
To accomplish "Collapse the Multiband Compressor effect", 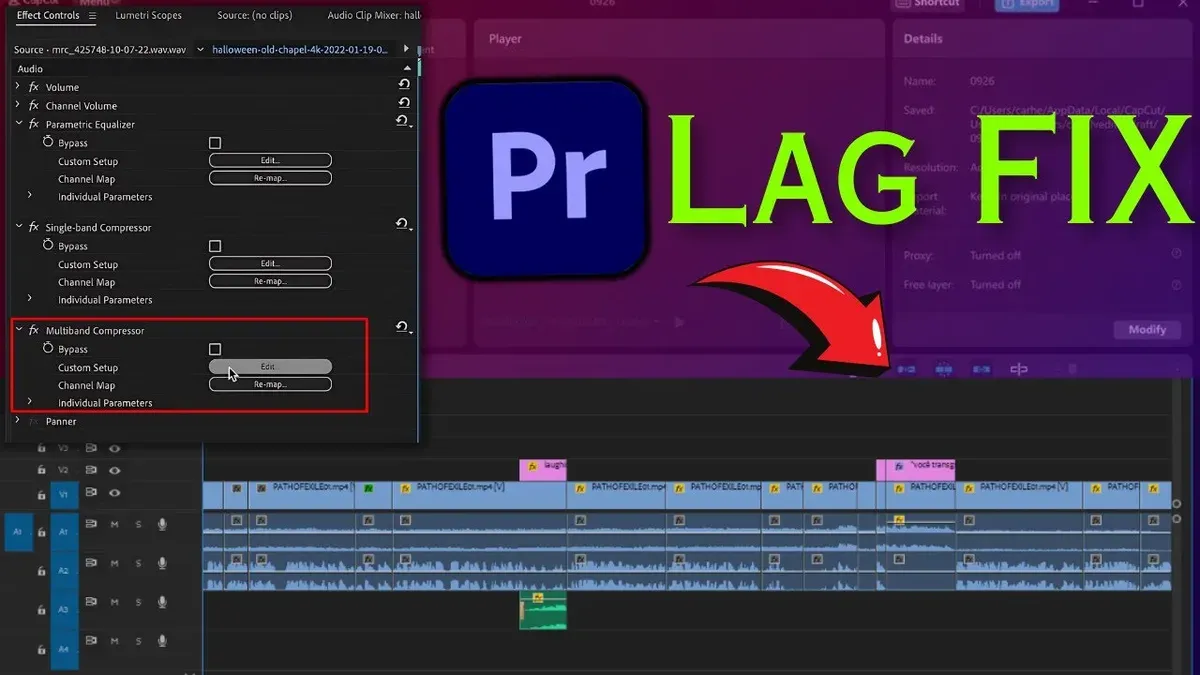I will (18, 329).
